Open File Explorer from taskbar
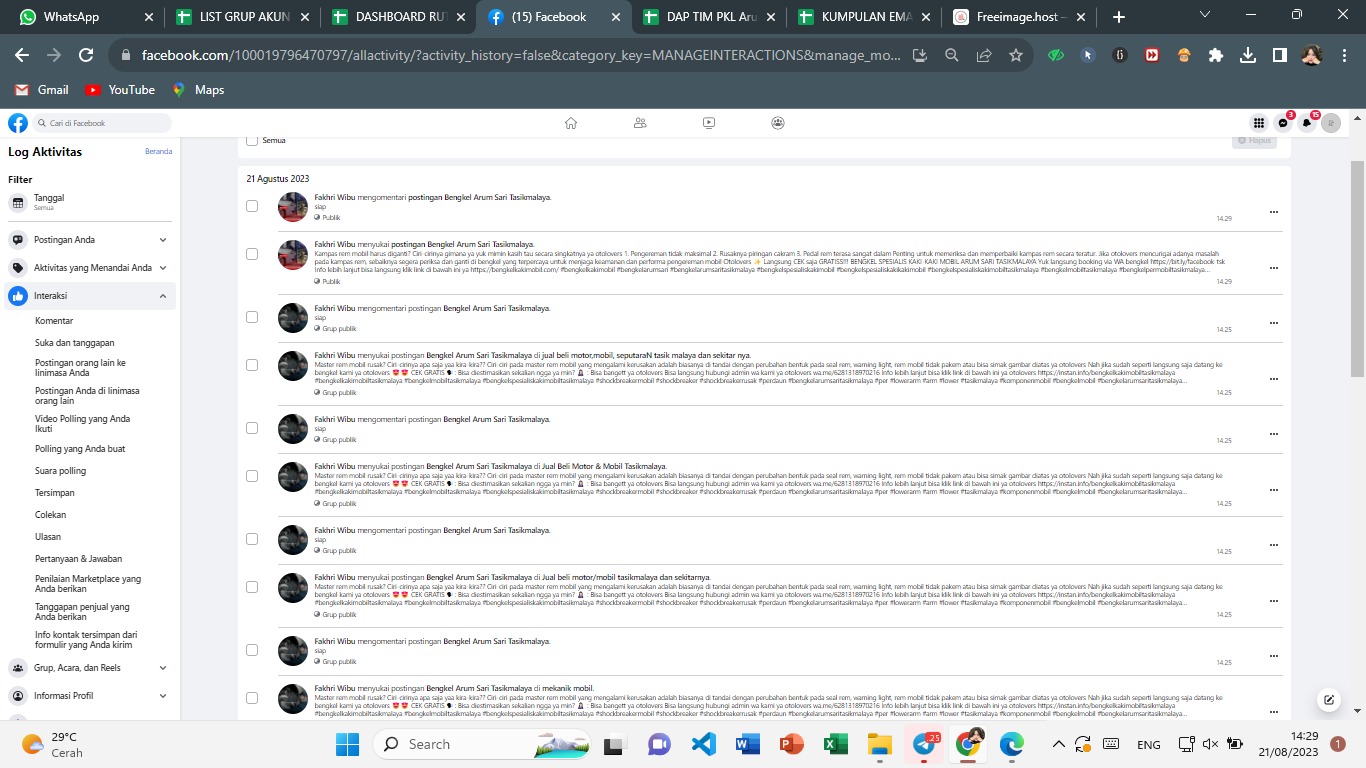 point(880,744)
